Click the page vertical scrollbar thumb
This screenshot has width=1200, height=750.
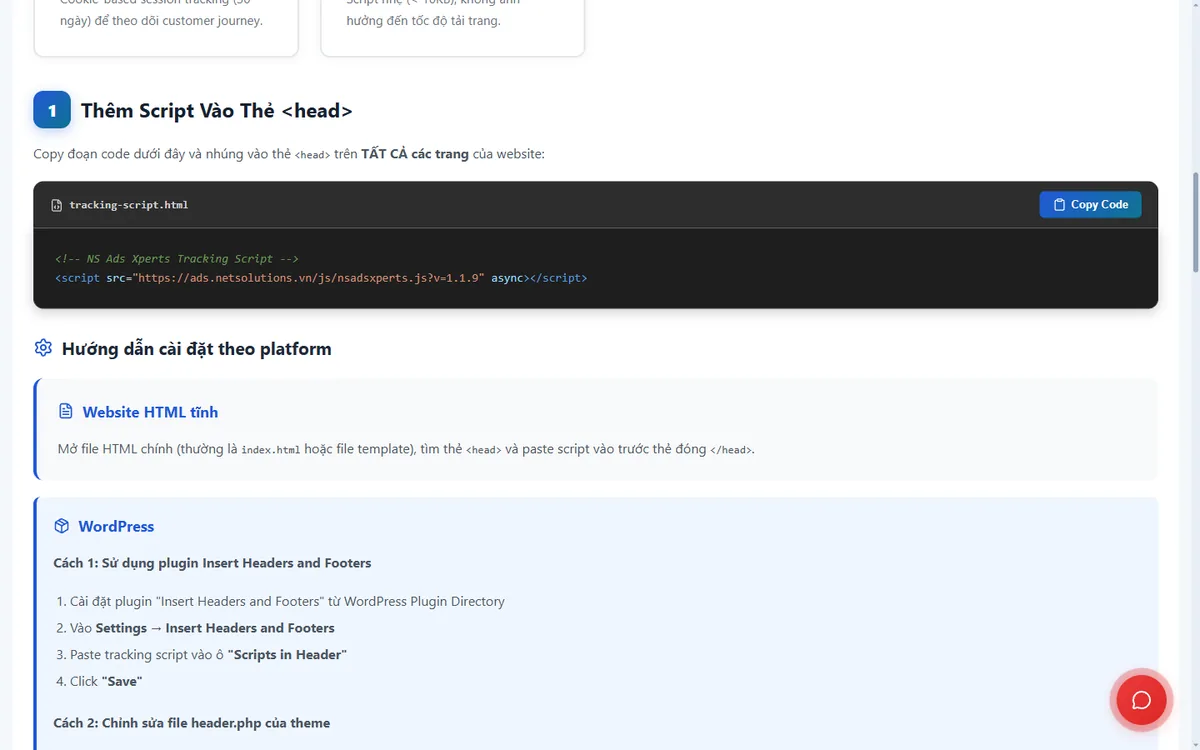click(x=1195, y=222)
